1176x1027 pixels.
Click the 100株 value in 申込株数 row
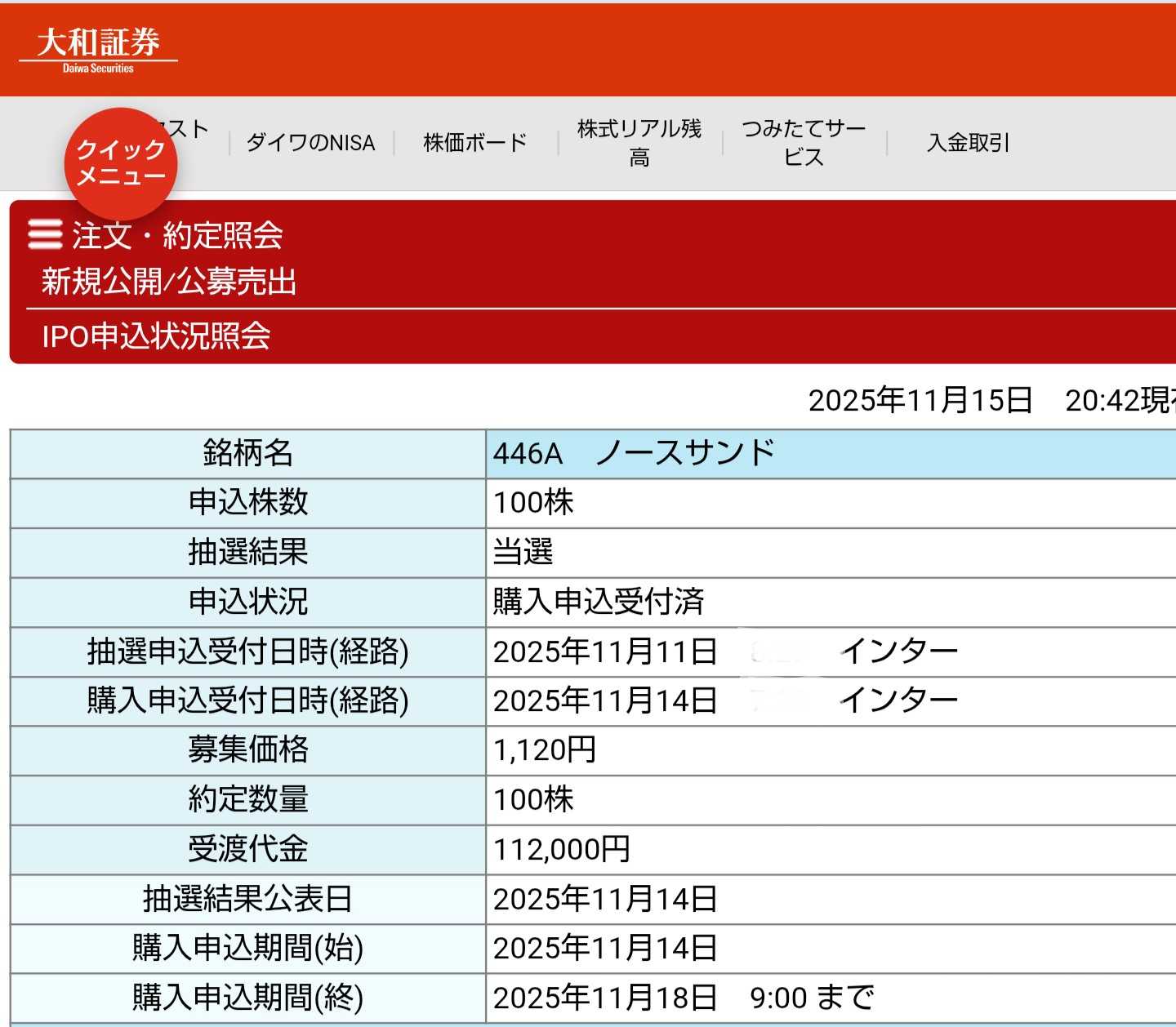533,502
